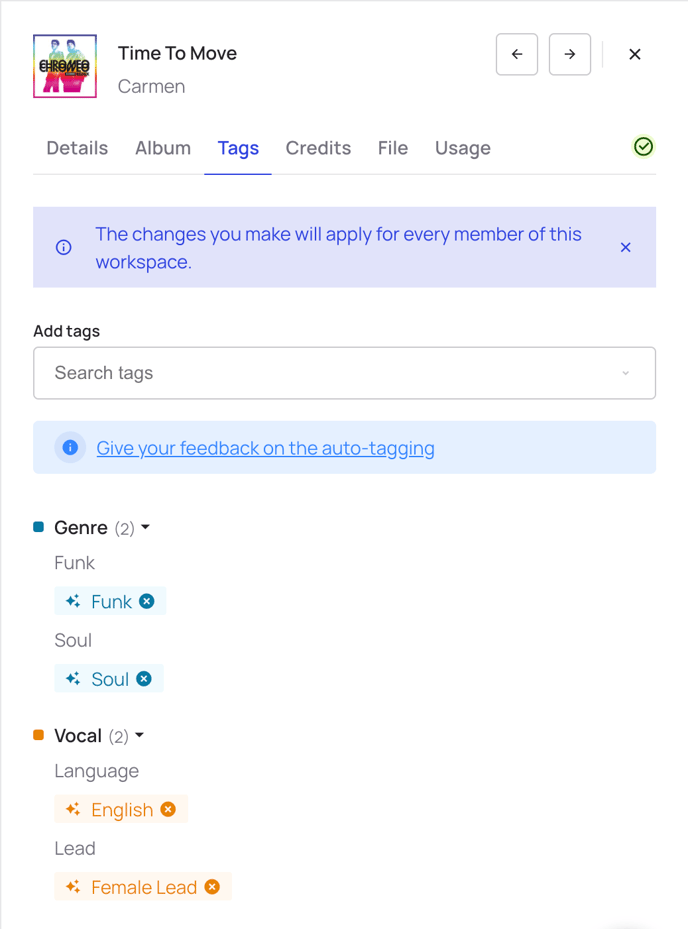
Task: Open the Search tags dropdown arrow
Action: (625, 373)
